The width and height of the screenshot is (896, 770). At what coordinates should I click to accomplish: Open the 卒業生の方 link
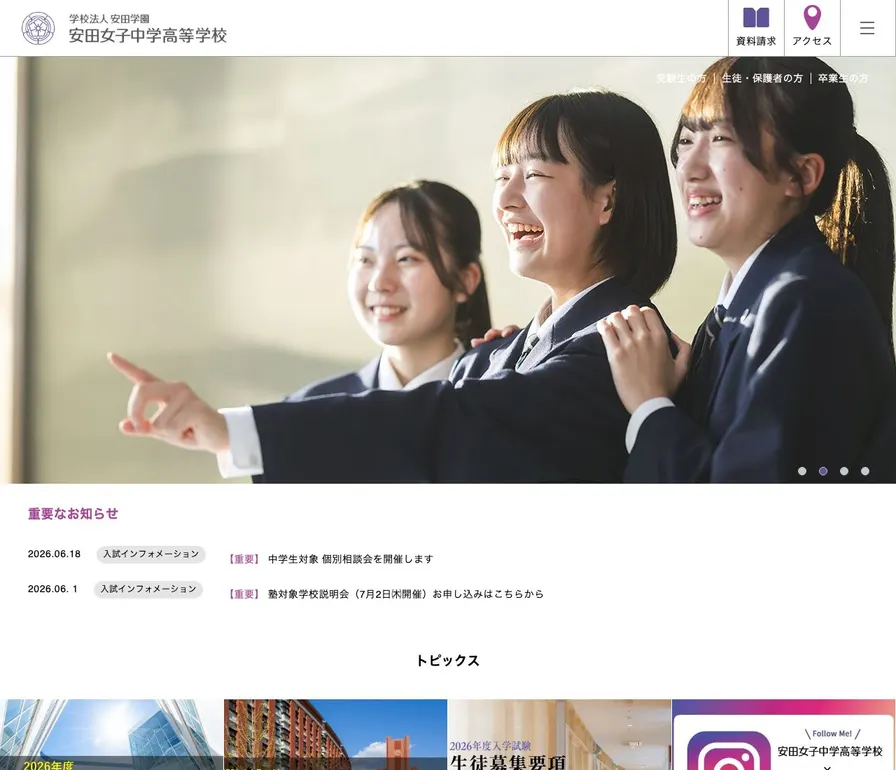(843, 78)
